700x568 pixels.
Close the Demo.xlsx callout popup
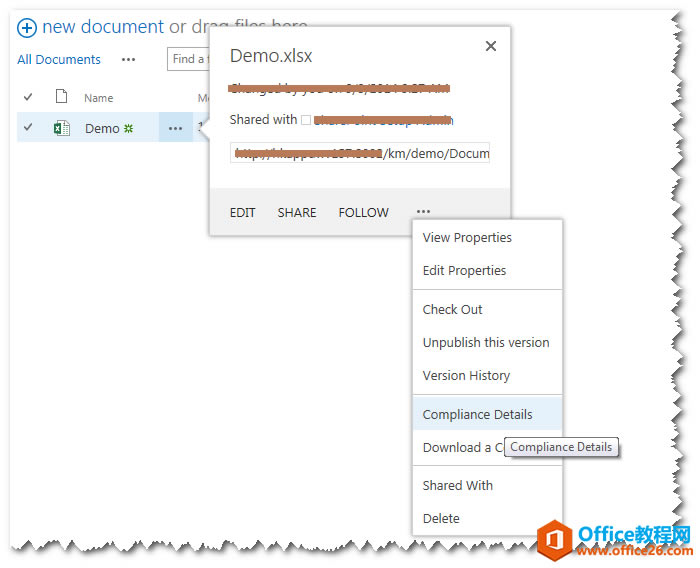(491, 46)
